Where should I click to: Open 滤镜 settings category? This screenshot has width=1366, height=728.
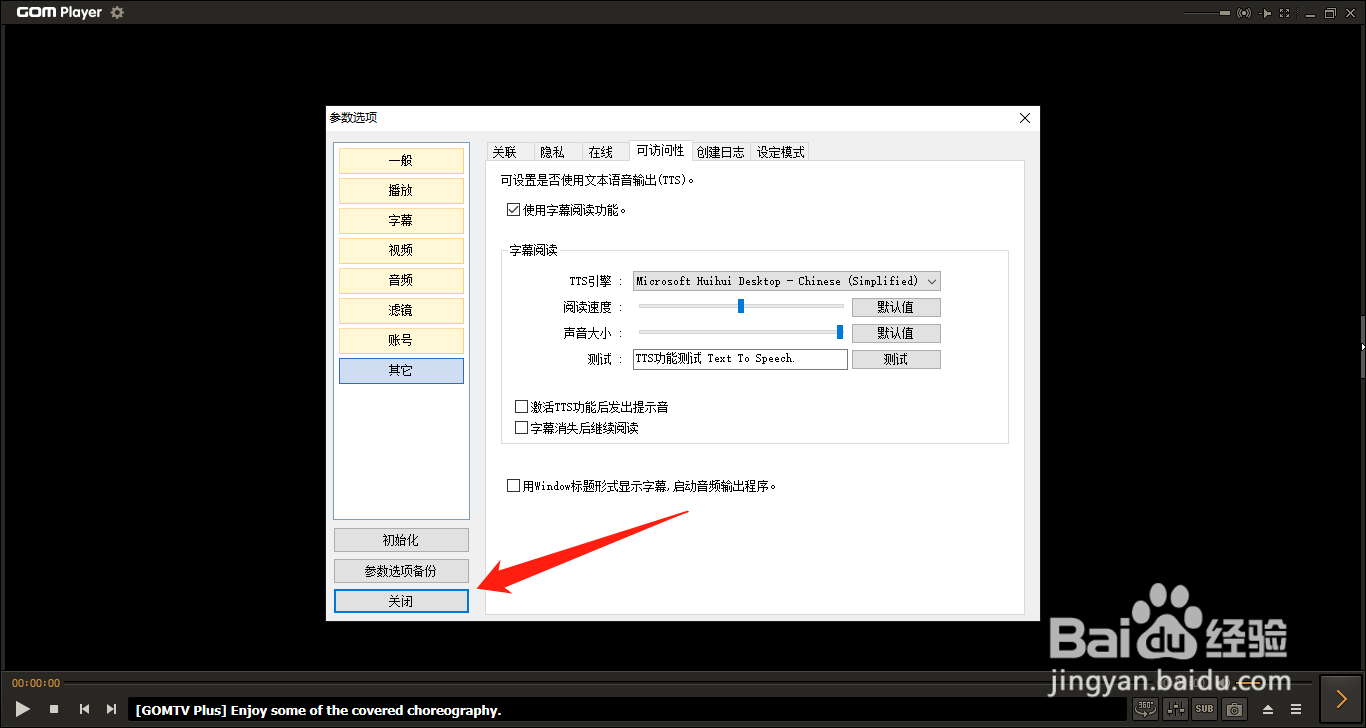pos(401,310)
